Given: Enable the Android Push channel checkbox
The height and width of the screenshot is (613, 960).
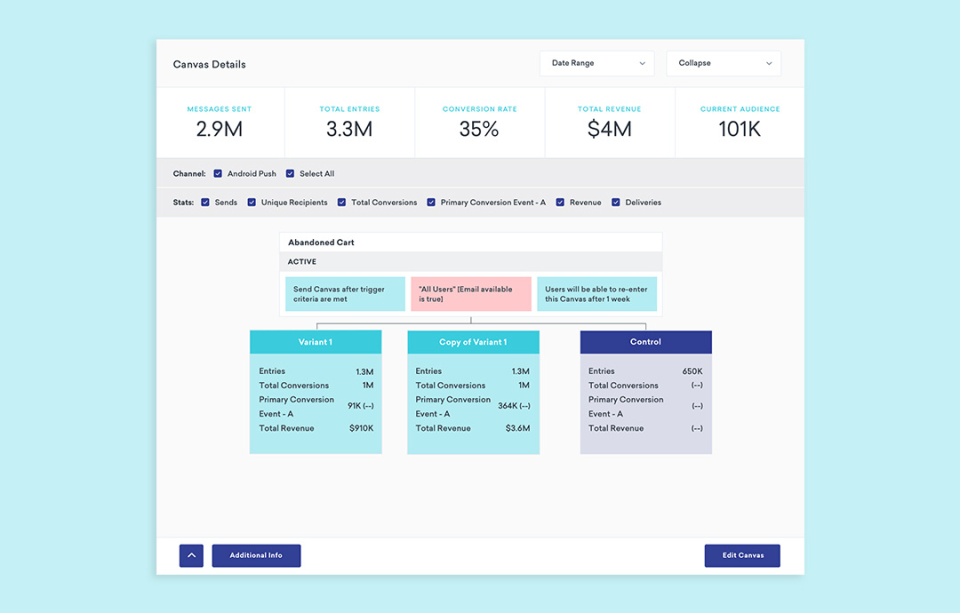Looking at the screenshot, I should [218, 173].
